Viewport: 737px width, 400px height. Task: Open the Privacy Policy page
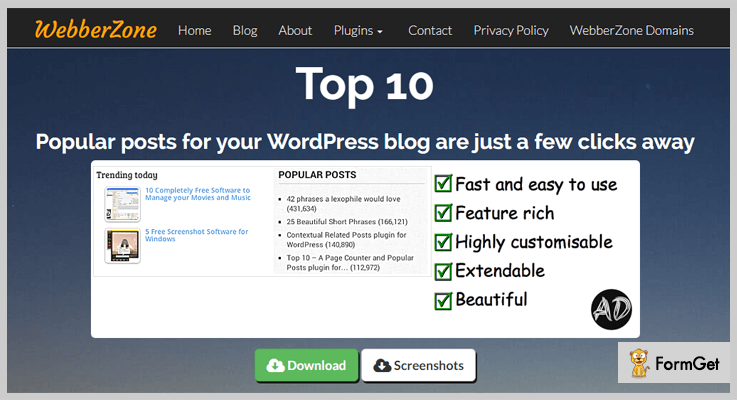[x=511, y=31]
